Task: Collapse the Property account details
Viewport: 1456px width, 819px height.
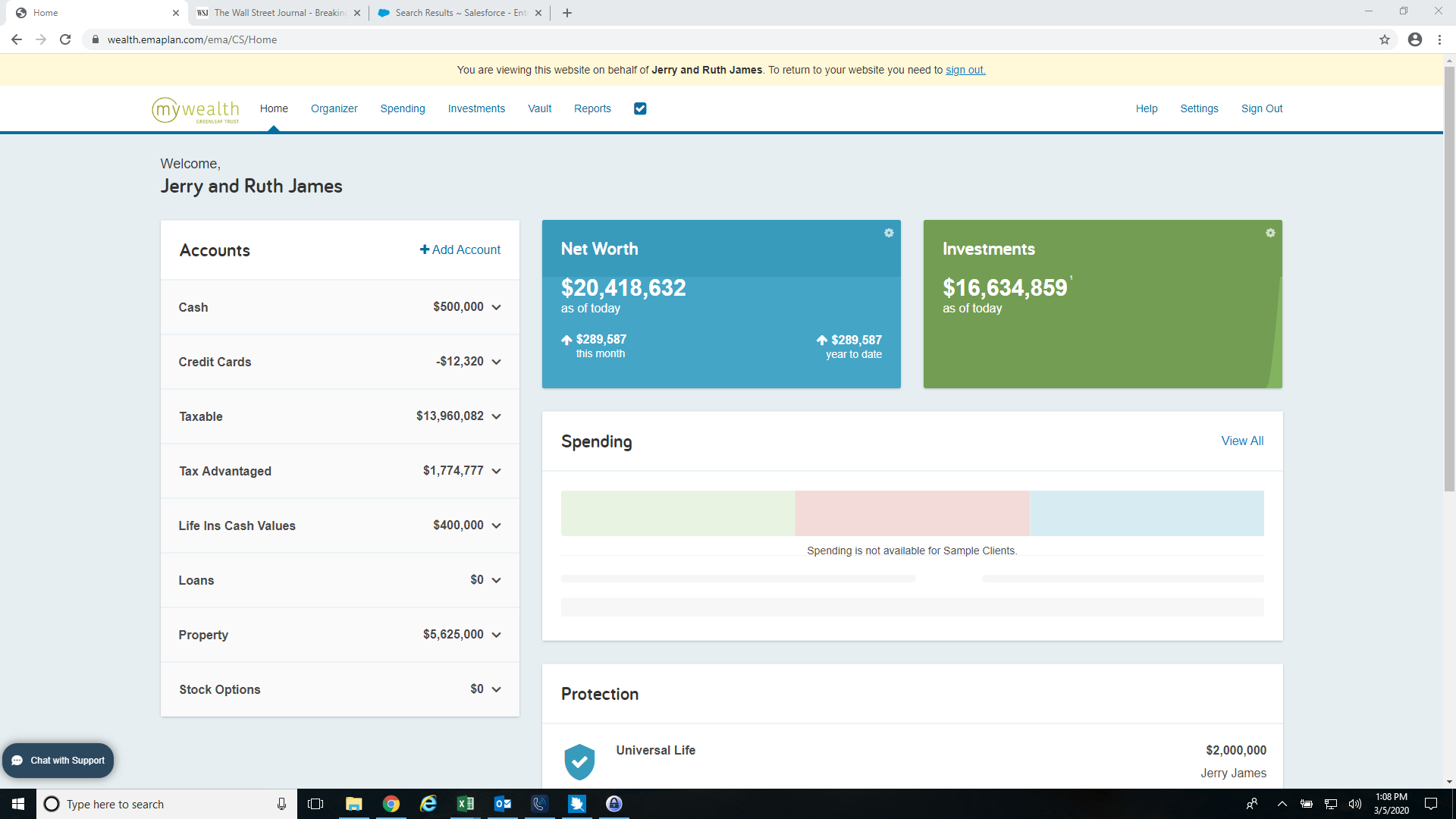Action: (496, 635)
